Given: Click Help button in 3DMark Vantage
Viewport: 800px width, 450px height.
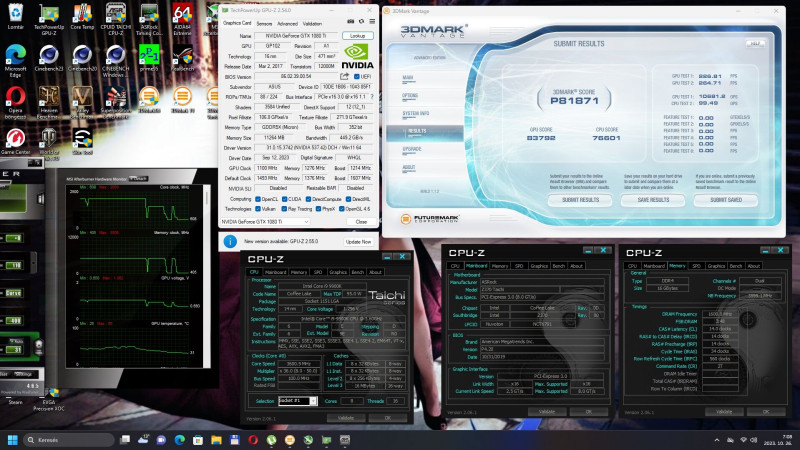Looking at the screenshot, I should [x=755, y=44].
